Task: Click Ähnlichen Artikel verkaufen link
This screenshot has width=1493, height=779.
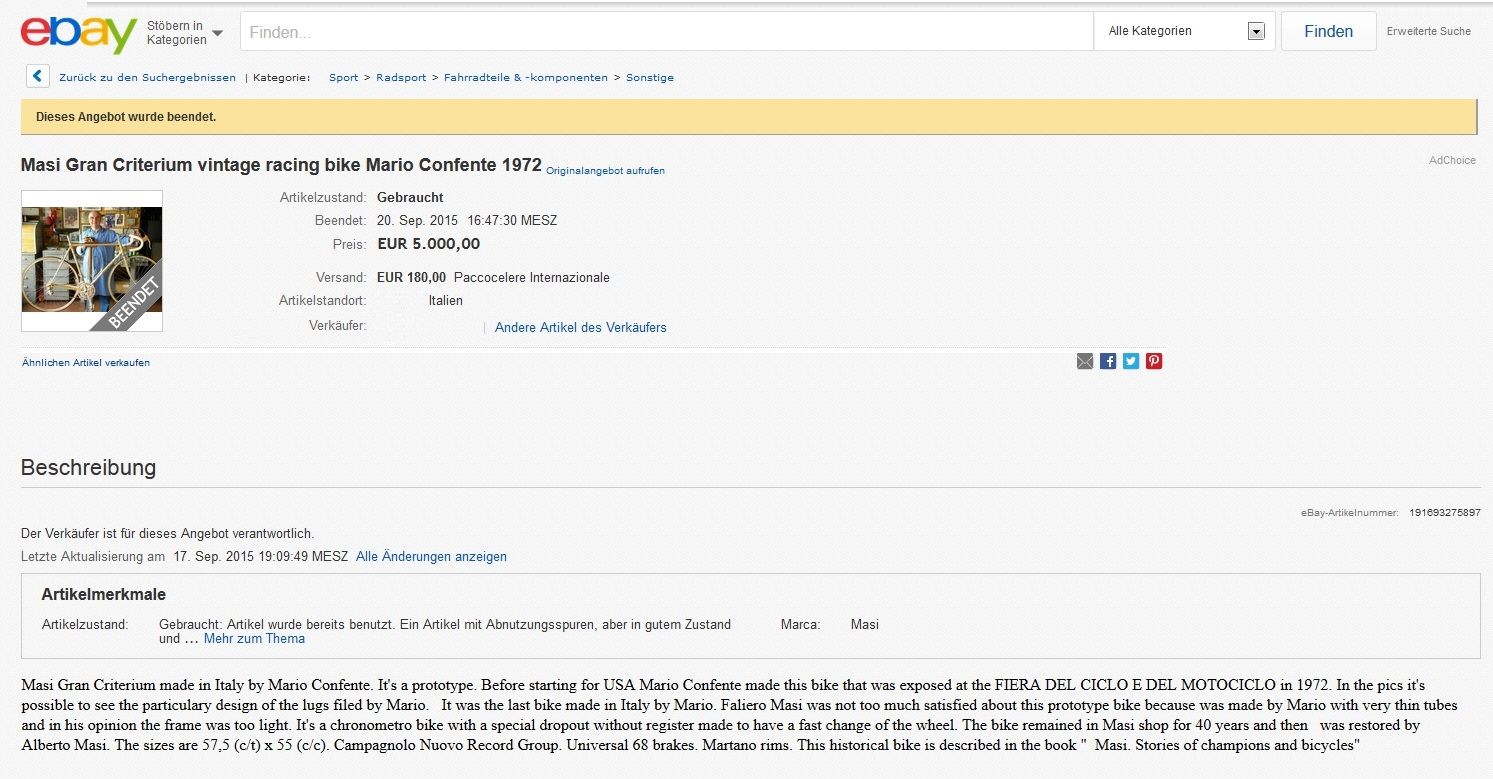Action: coord(86,362)
